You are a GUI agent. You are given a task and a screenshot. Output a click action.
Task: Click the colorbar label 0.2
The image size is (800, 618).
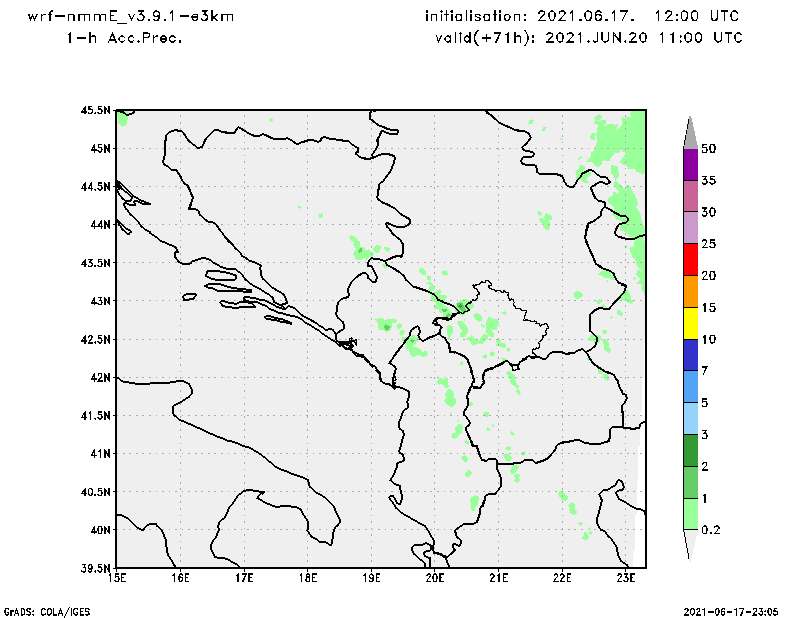click(x=711, y=530)
